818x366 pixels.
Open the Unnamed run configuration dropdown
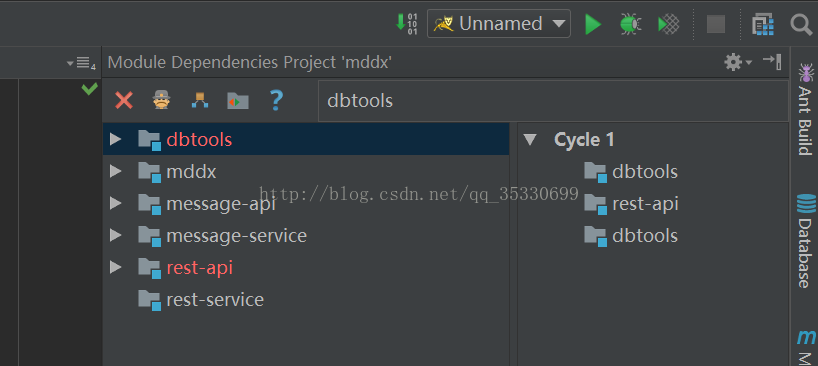coord(499,24)
